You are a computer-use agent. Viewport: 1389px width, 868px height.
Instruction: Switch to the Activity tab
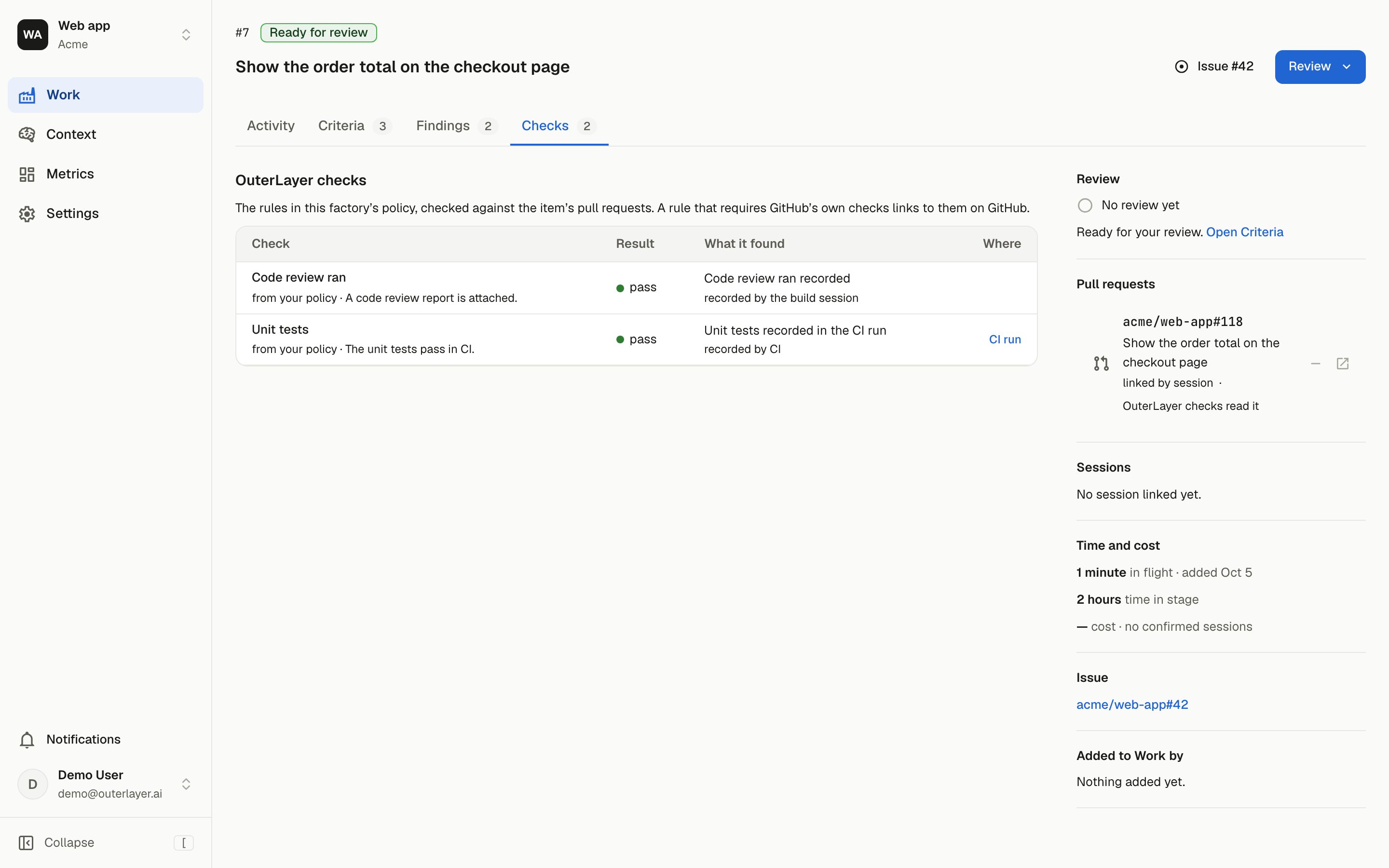271,126
